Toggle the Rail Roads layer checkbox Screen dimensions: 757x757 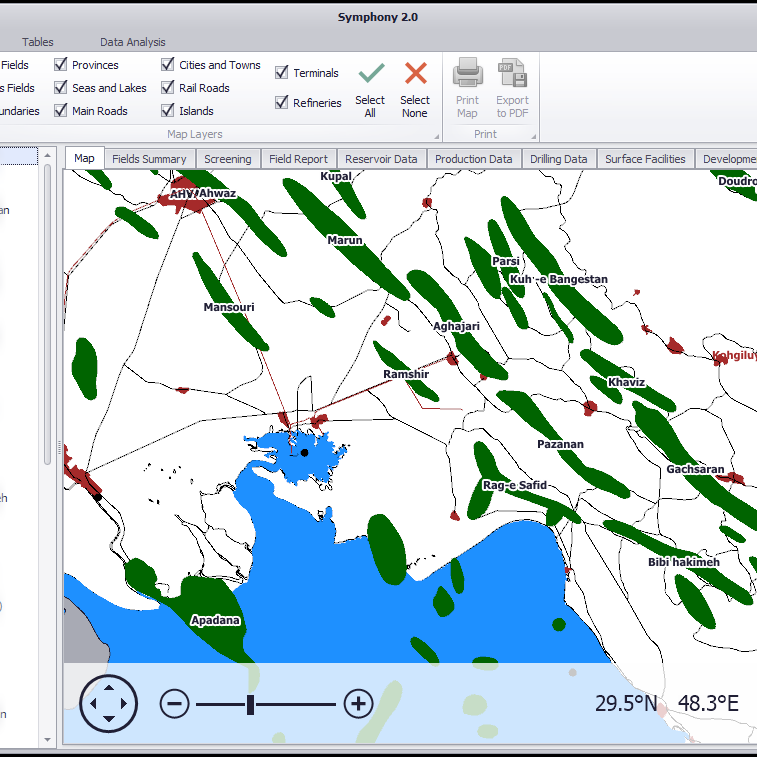pos(168,88)
